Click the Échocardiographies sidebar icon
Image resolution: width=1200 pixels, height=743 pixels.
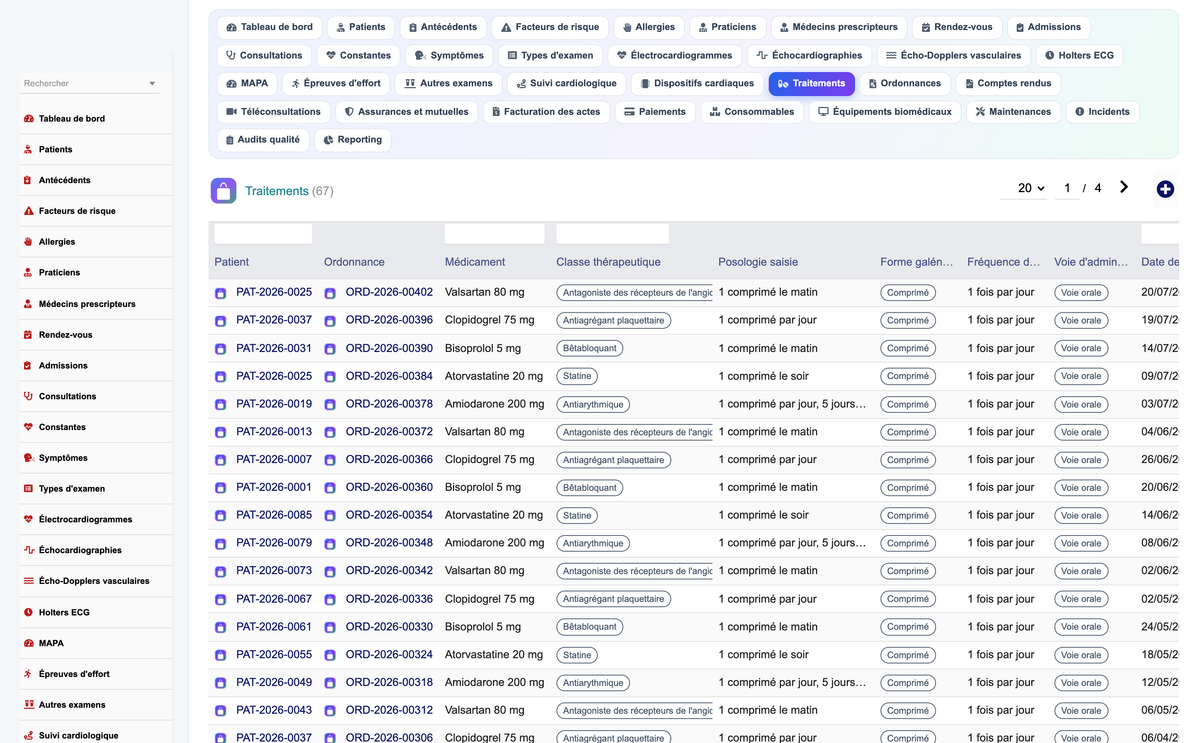(28, 550)
